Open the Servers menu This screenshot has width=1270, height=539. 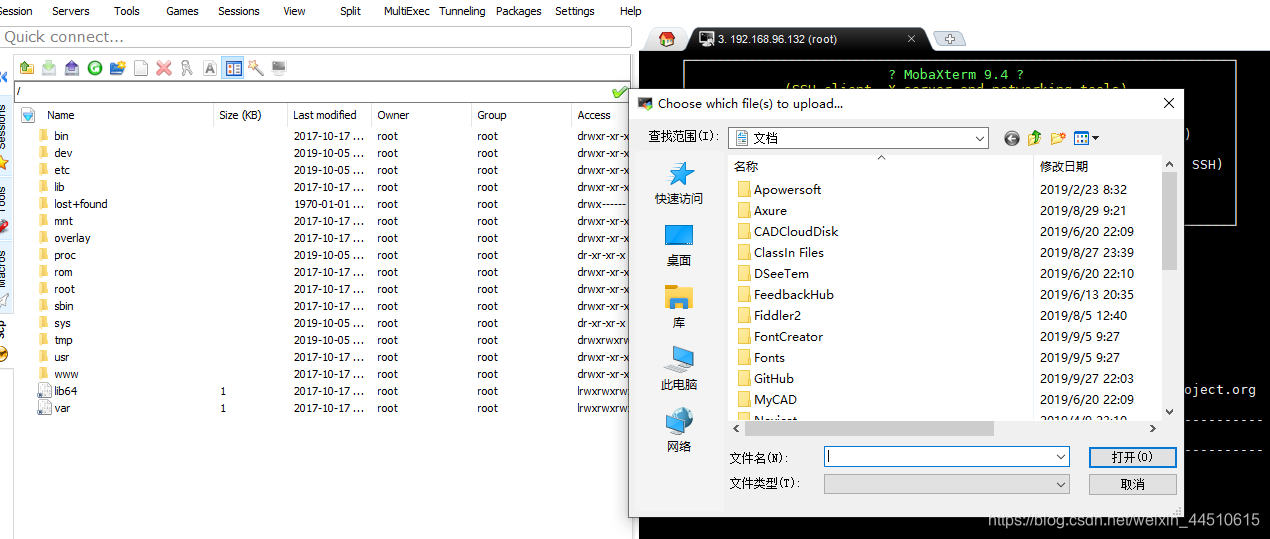(x=70, y=11)
